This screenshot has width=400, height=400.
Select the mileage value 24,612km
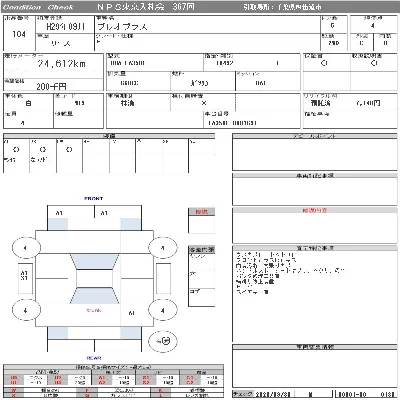pos(62,64)
